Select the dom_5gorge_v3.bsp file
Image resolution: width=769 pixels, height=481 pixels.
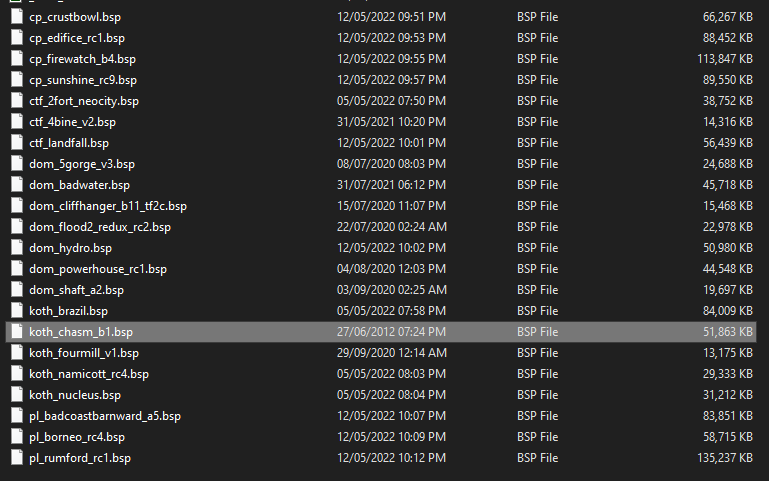(x=82, y=164)
